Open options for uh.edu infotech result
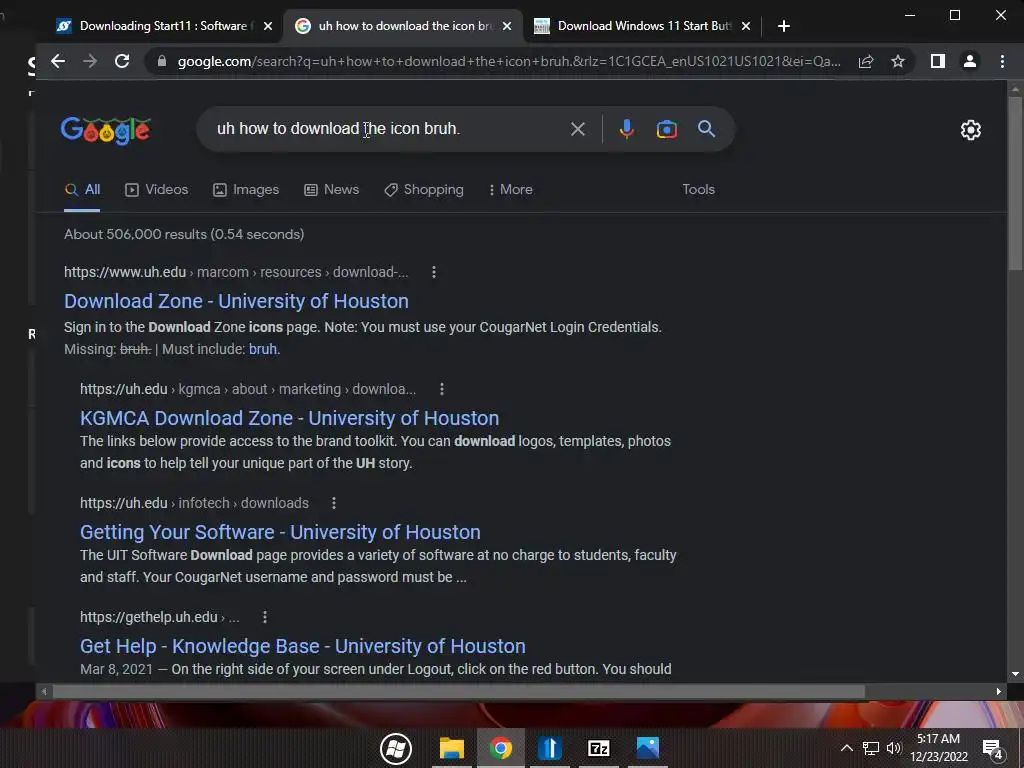The image size is (1024, 768). [334, 504]
